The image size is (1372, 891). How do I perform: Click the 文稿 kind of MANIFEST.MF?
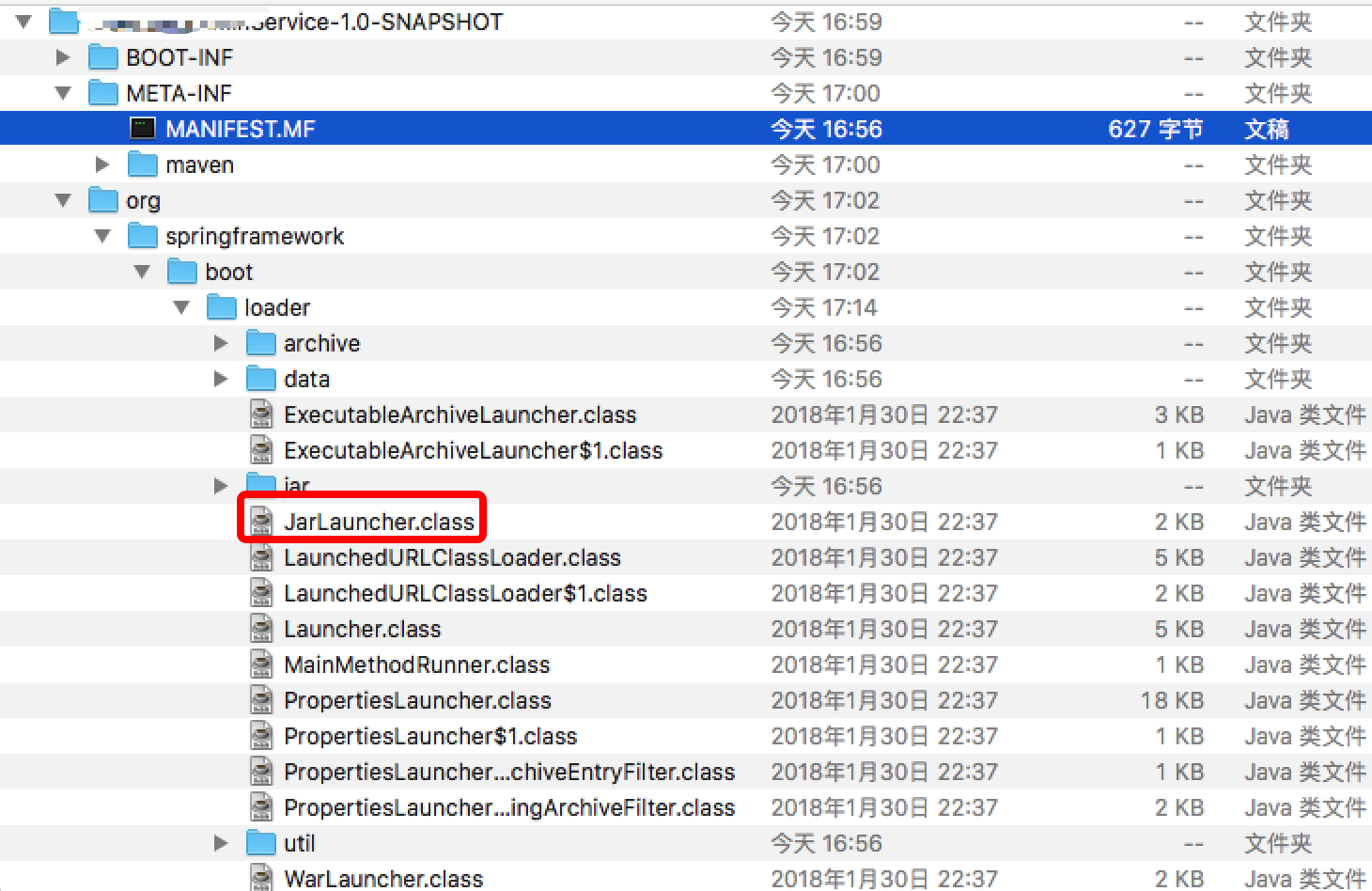click(1267, 129)
